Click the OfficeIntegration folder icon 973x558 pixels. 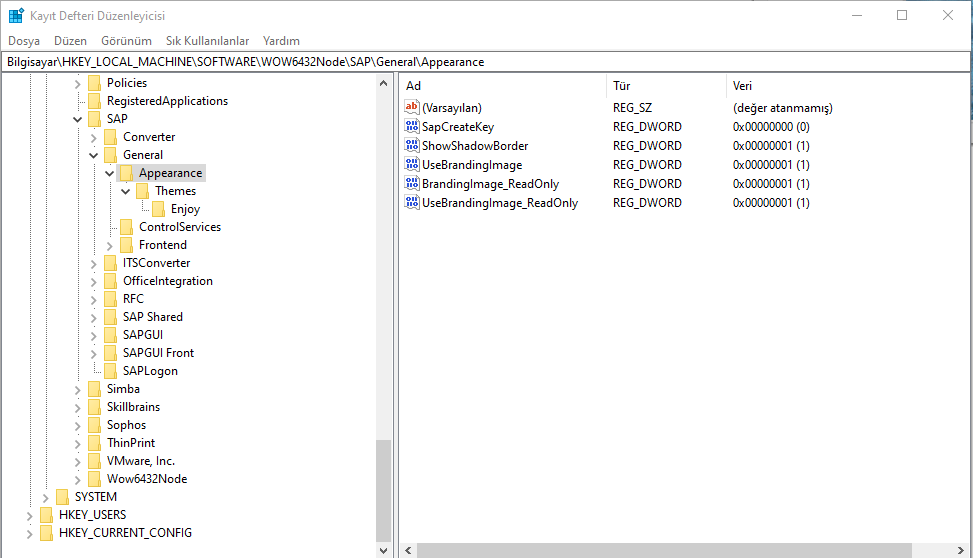[x=110, y=281]
